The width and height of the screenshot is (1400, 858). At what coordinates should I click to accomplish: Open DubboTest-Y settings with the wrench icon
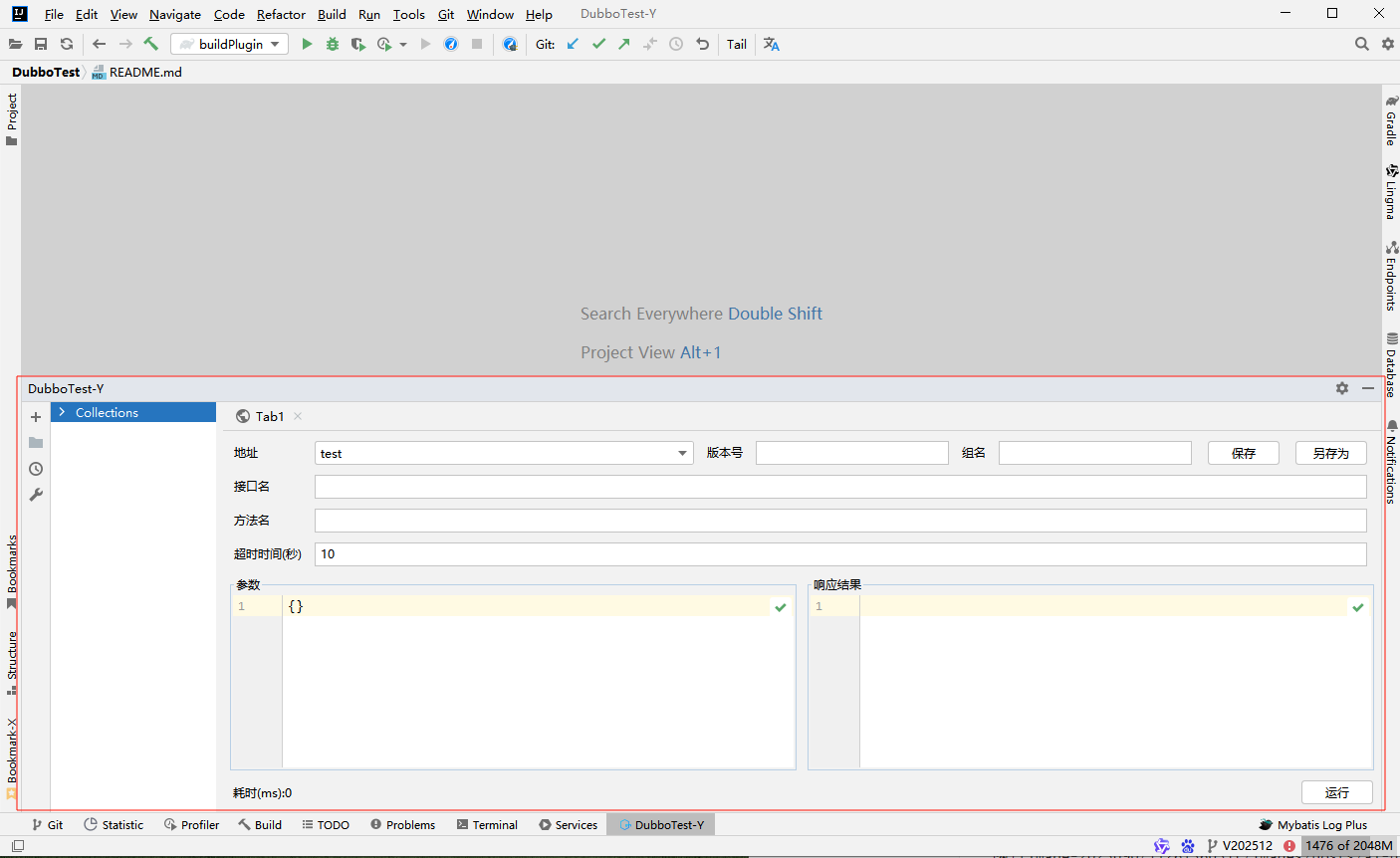[35, 495]
